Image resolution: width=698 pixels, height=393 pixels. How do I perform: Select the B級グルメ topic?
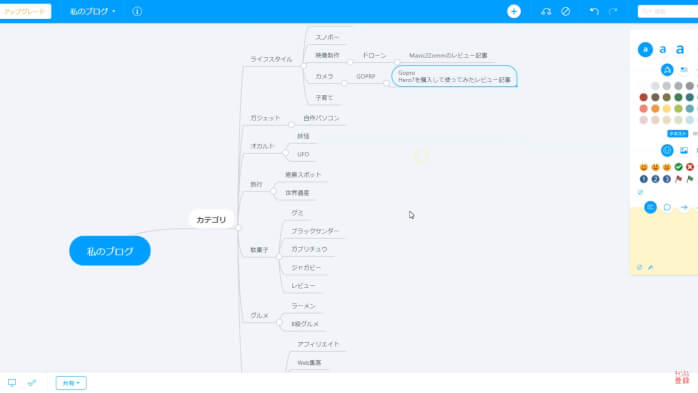tap(305, 324)
